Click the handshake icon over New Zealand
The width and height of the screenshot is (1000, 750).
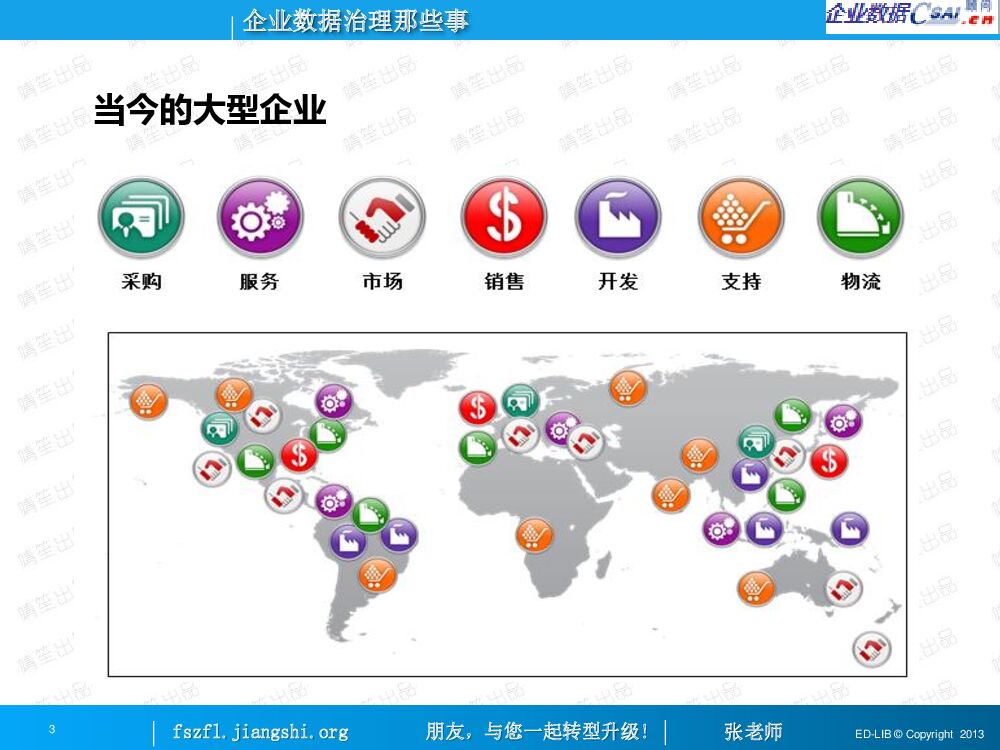click(x=872, y=649)
